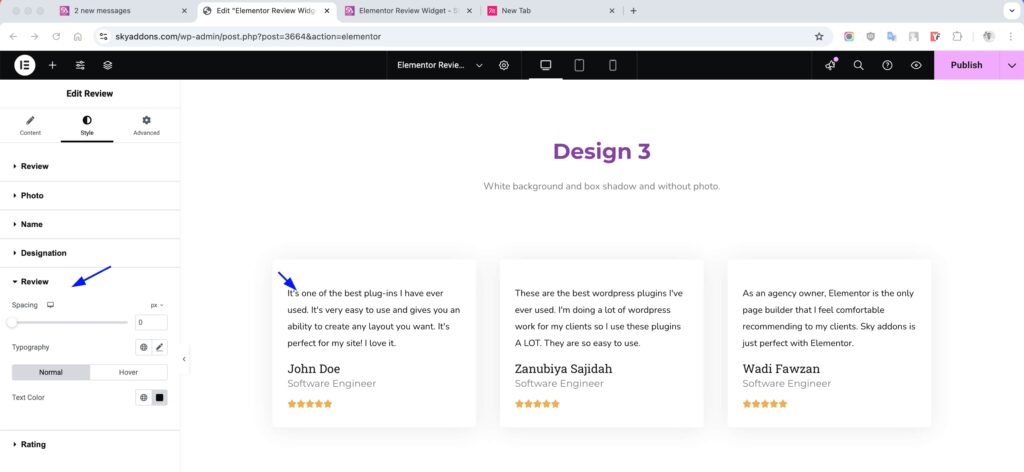Preview changes with the eye icon
The height and width of the screenshot is (472, 1024).
point(916,65)
